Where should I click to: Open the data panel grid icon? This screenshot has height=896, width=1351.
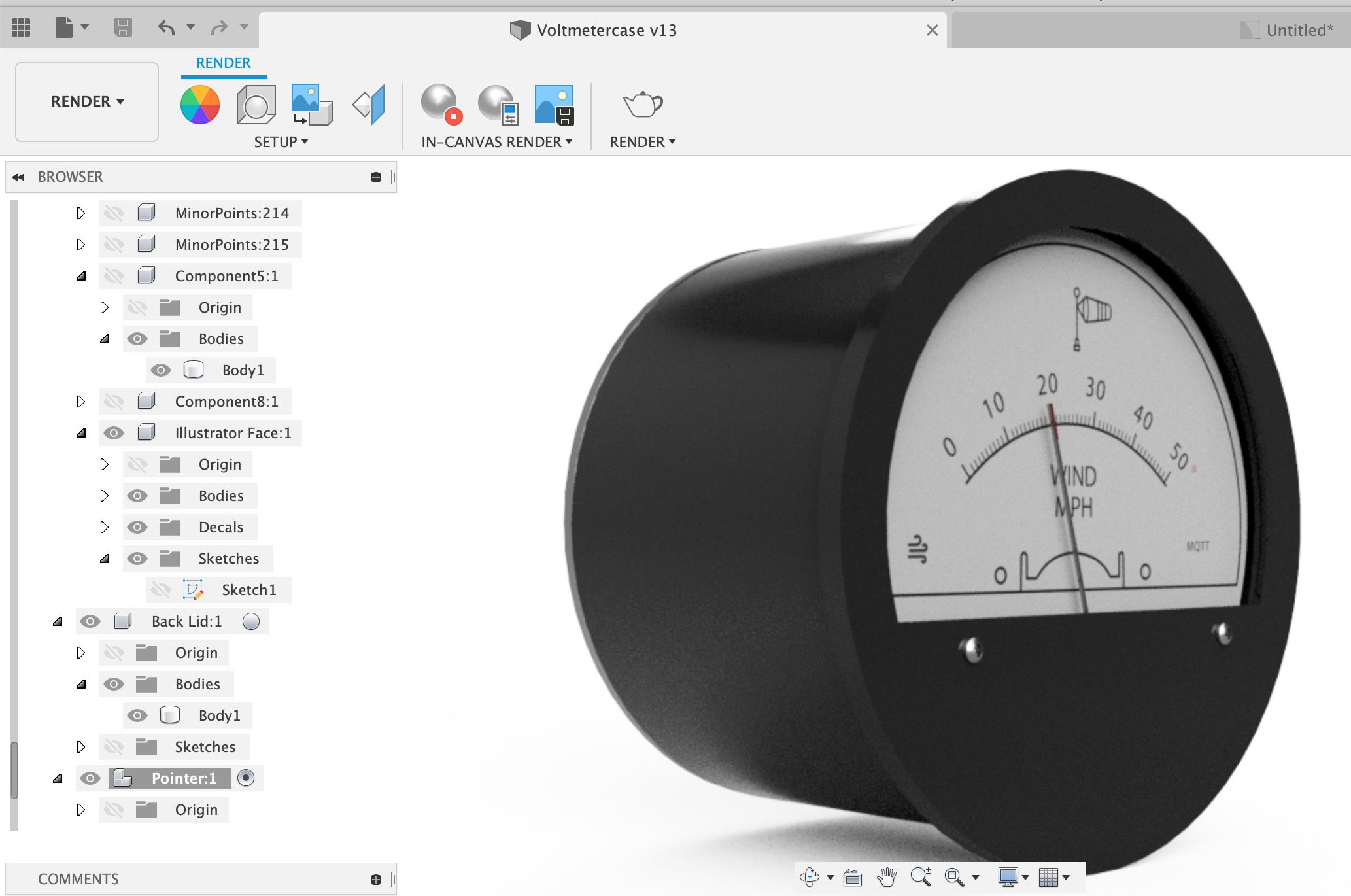[21, 27]
